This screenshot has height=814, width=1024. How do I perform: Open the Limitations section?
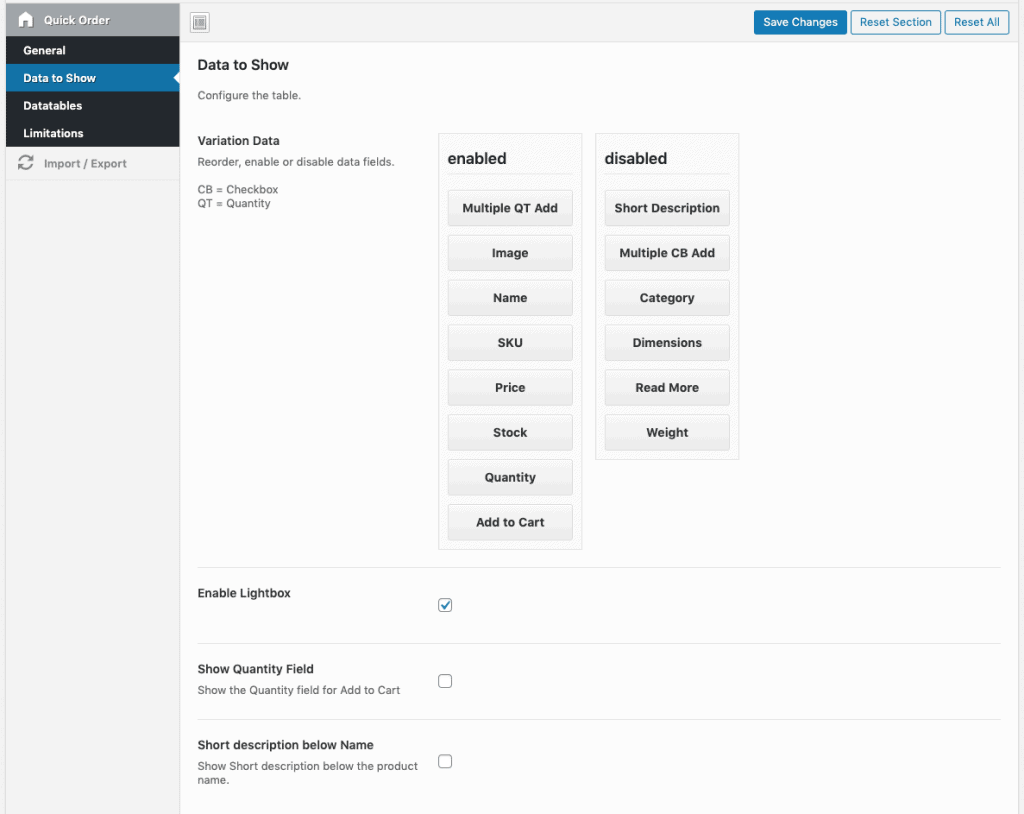[53, 133]
